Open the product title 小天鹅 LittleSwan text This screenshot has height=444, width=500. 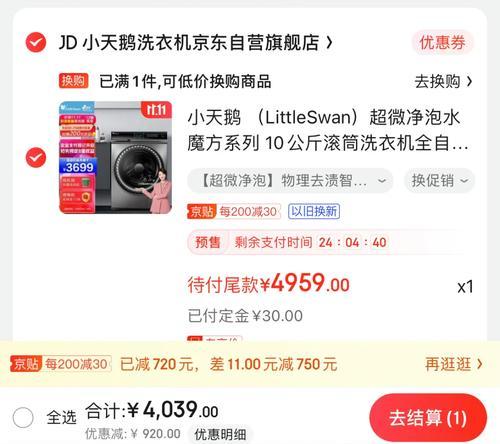pyautogui.click(x=328, y=130)
